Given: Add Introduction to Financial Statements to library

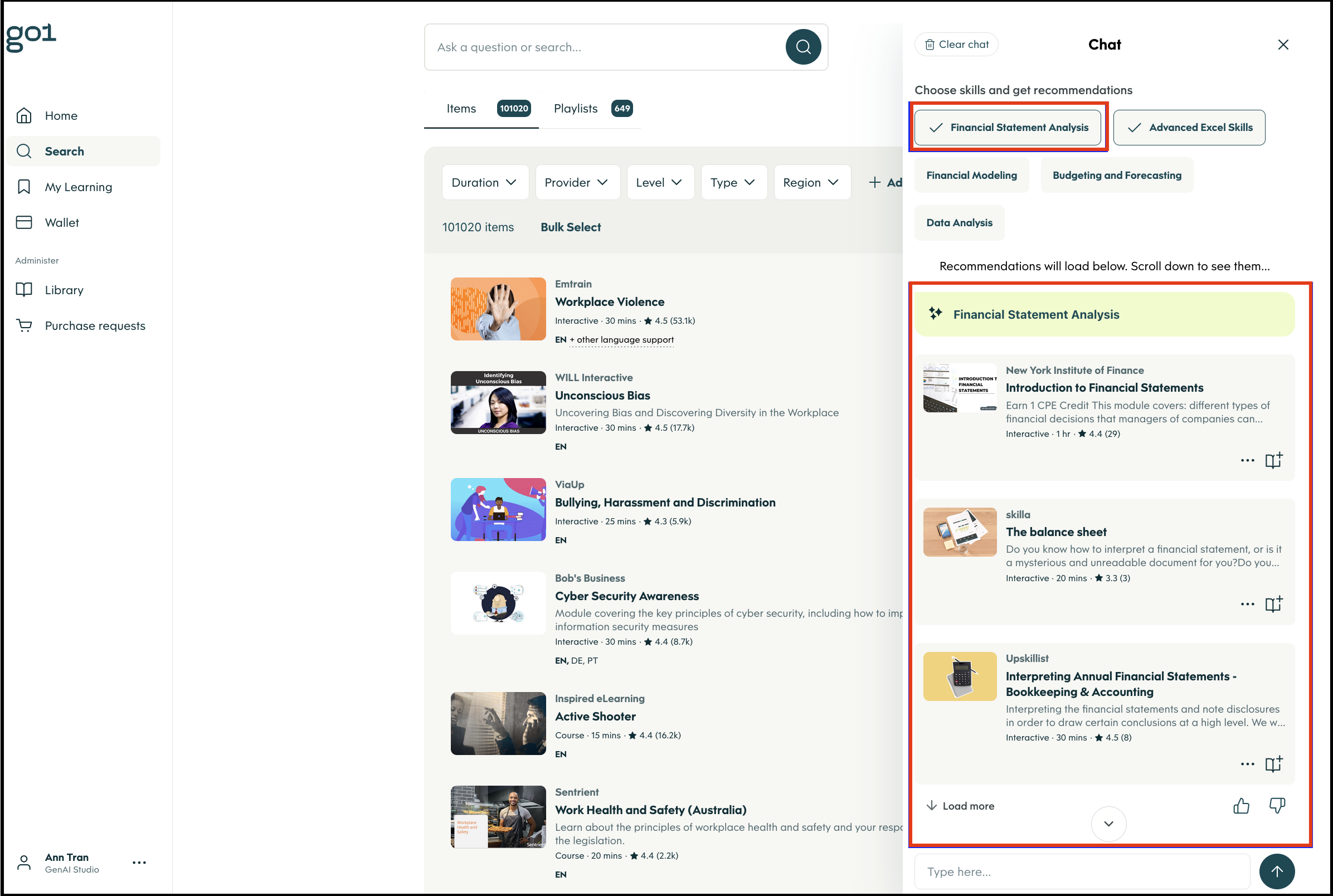Looking at the screenshot, I should pos(1273,461).
